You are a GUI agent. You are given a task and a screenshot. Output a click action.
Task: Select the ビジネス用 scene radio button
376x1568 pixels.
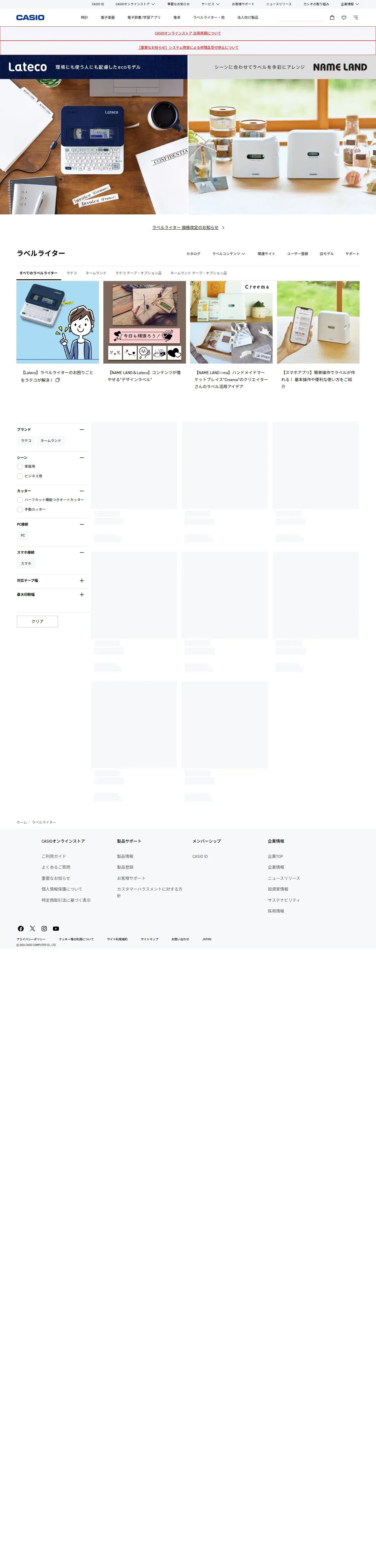coord(20,476)
